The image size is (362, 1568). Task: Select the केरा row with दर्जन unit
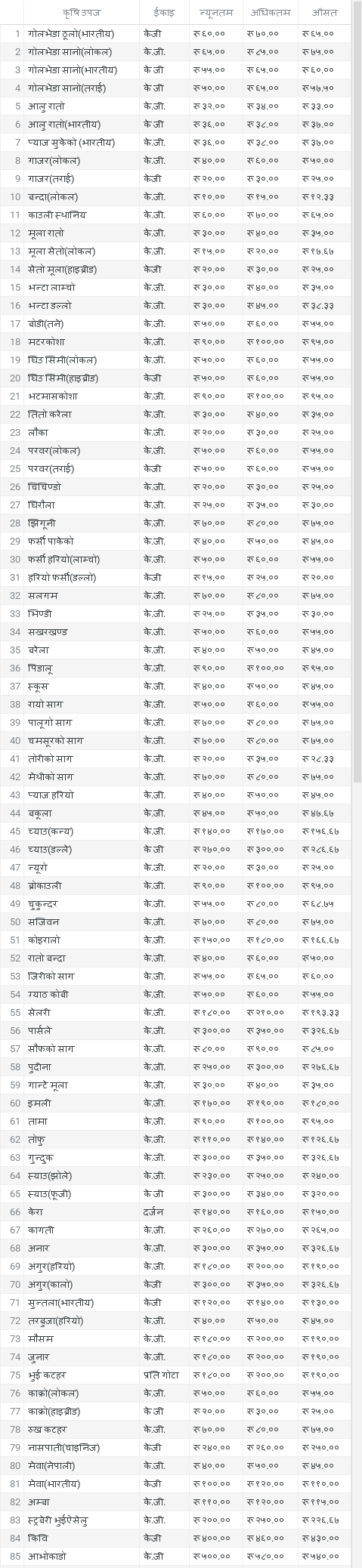click(x=176, y=1211)
